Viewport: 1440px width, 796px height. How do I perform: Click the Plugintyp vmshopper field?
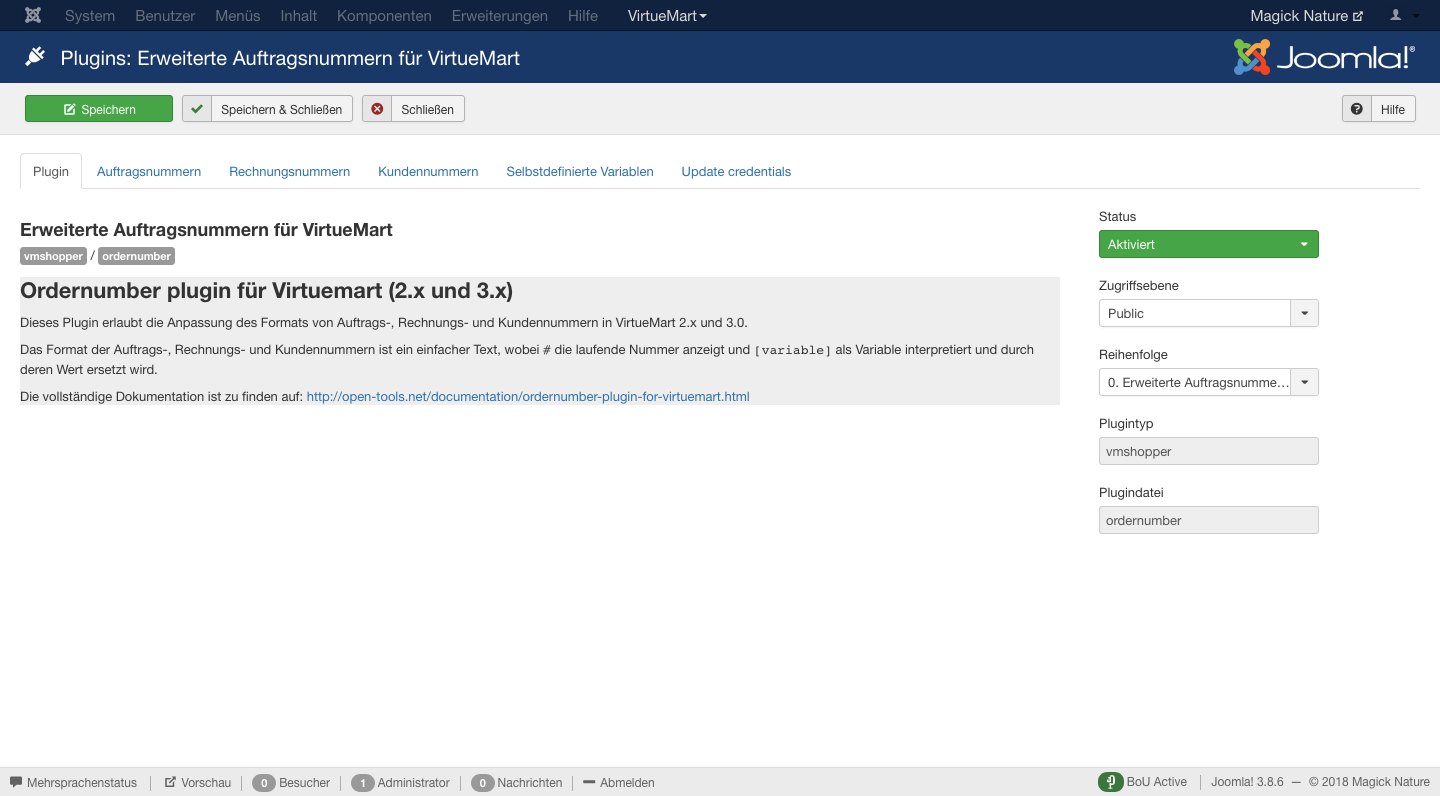point(1208,451)
